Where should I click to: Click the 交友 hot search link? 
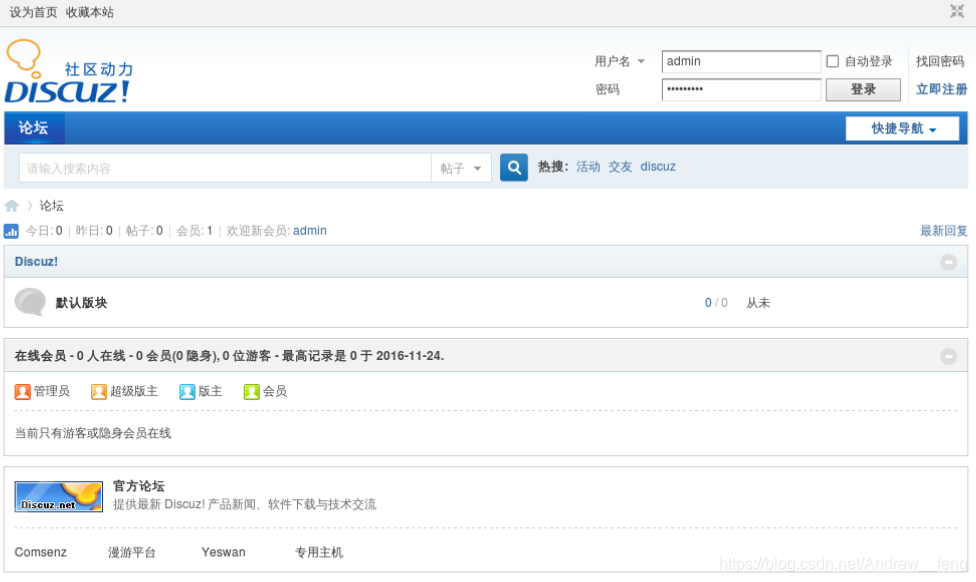[620, 167]
